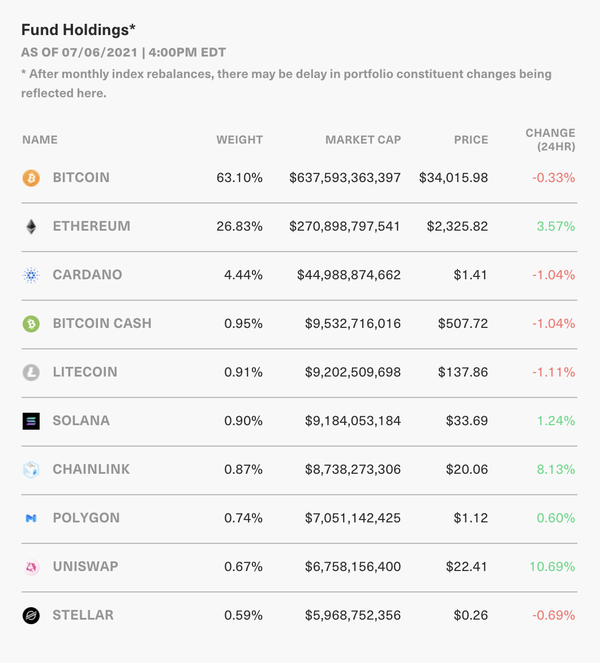Select the CHANGE (24HR) column header
The image size is (600, 666).
pos(550,140)
